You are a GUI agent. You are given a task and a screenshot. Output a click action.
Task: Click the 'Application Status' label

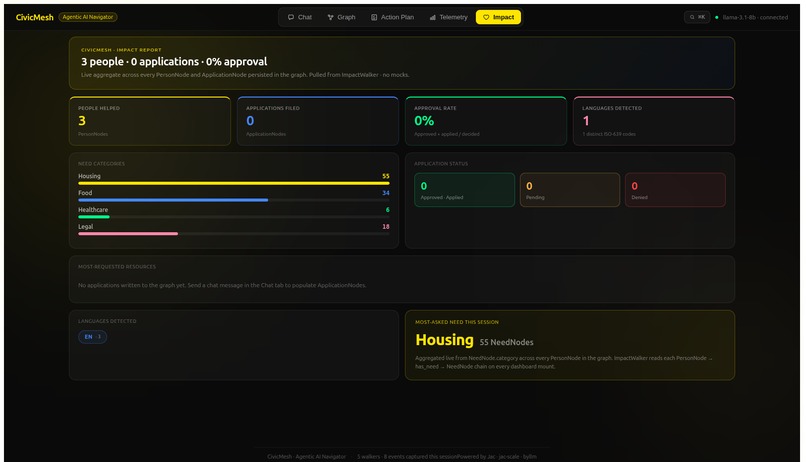click(441, 163)
